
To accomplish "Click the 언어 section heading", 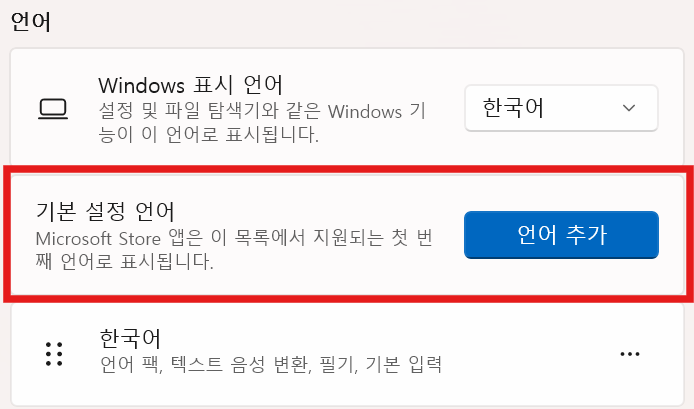I will point(31,22).
